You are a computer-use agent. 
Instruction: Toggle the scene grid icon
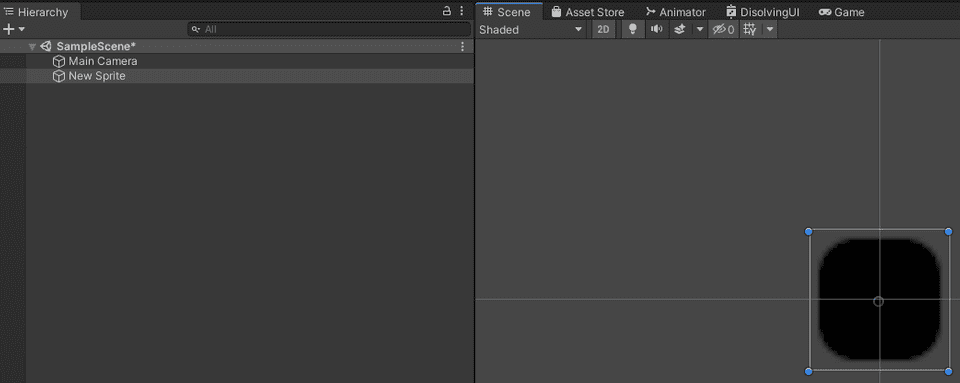[750, 29]
